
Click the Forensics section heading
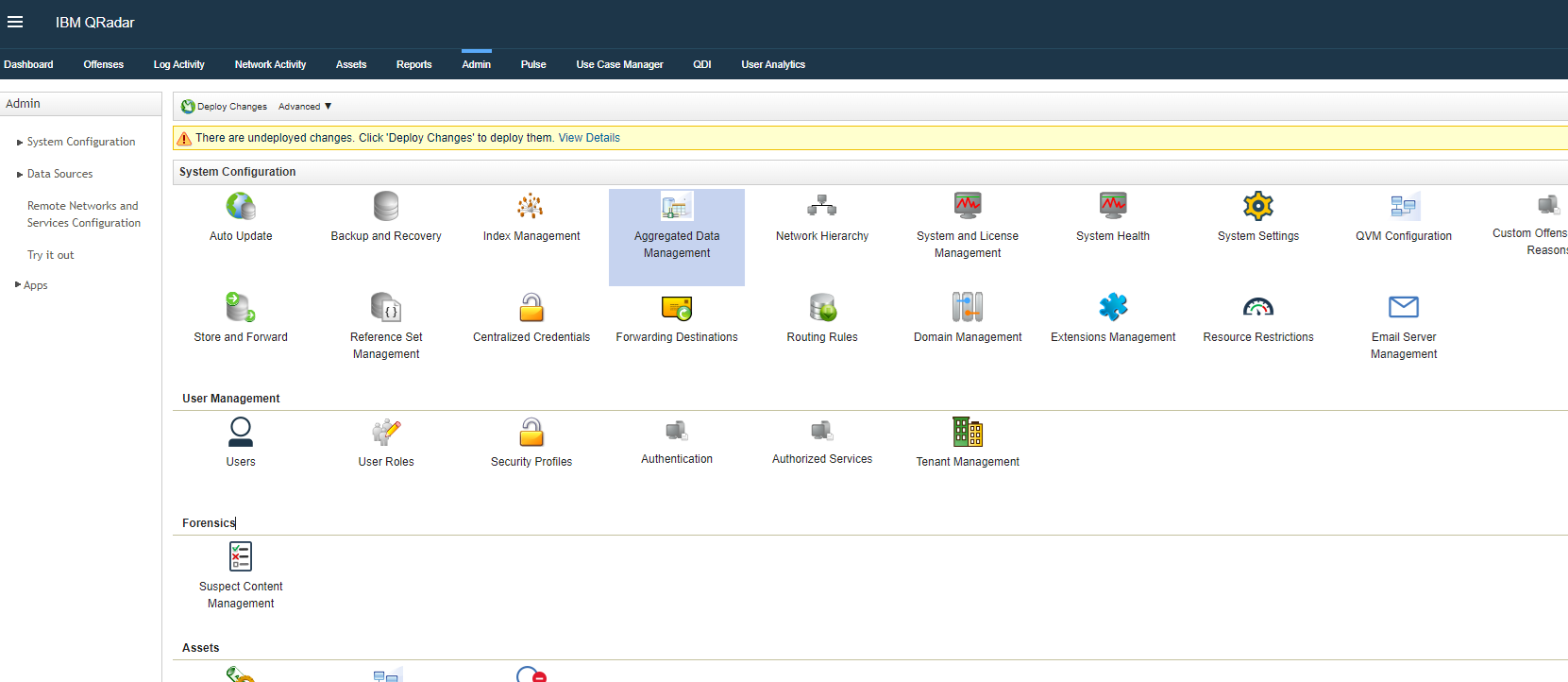[209, 523]
